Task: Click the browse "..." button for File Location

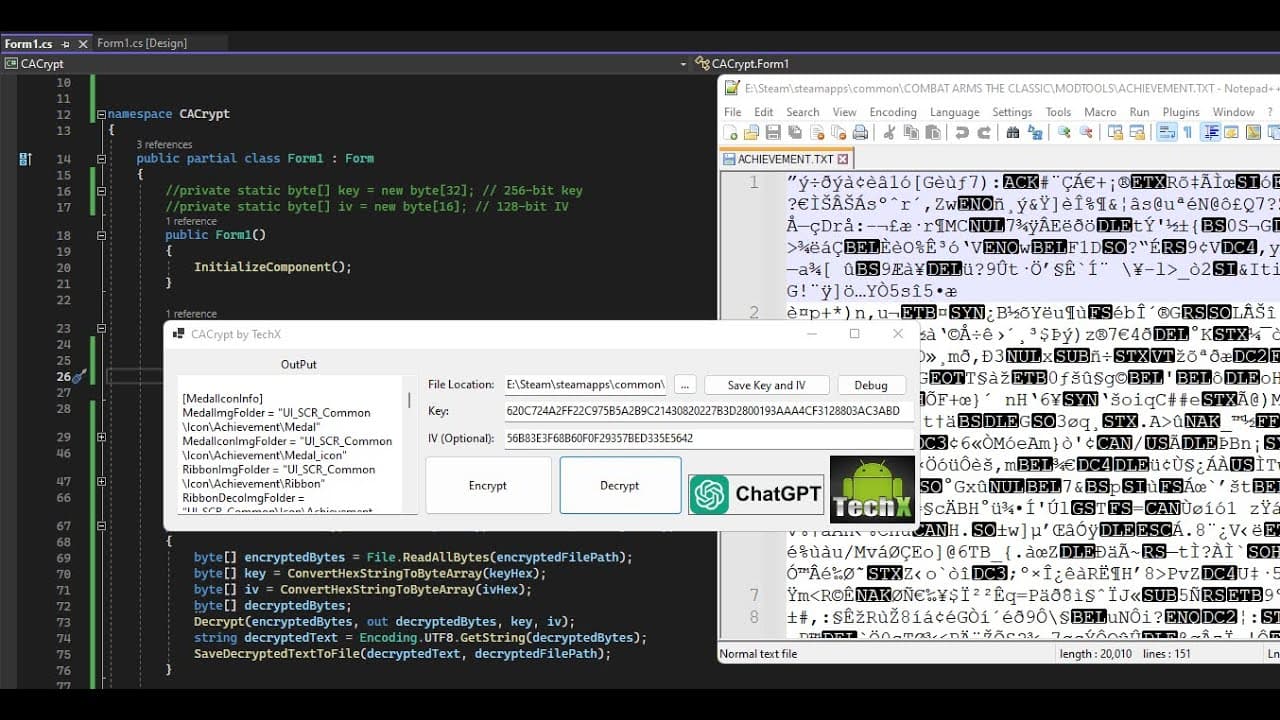Action: 684,385
